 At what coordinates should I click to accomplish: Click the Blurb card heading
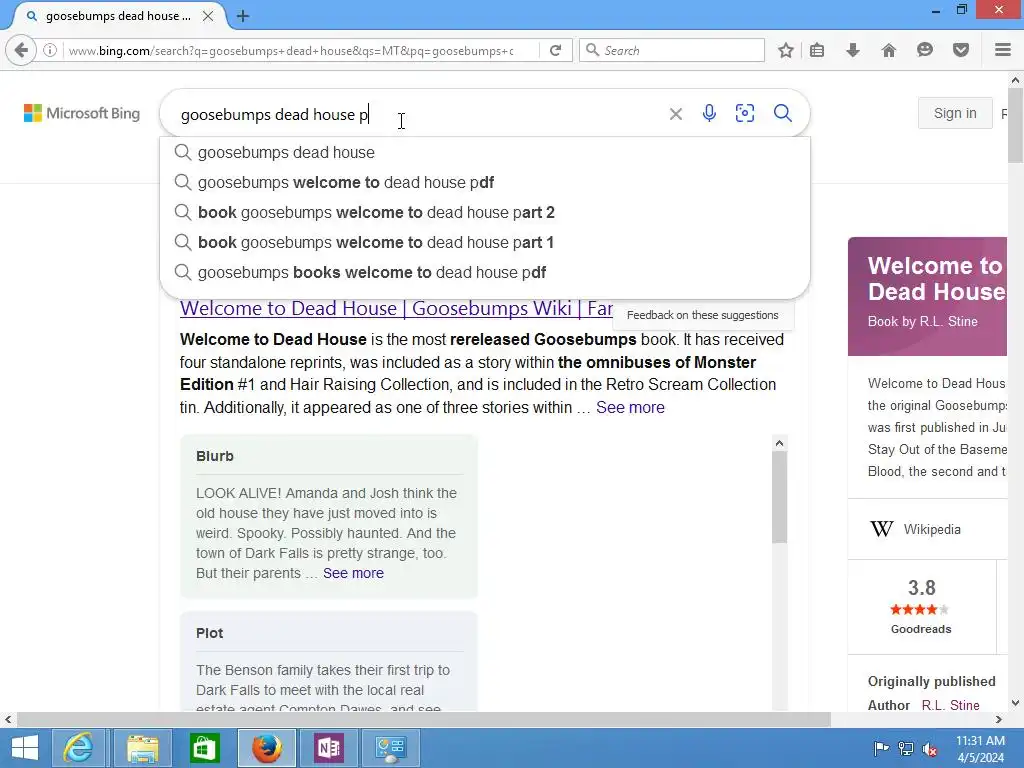coord(215,456)
